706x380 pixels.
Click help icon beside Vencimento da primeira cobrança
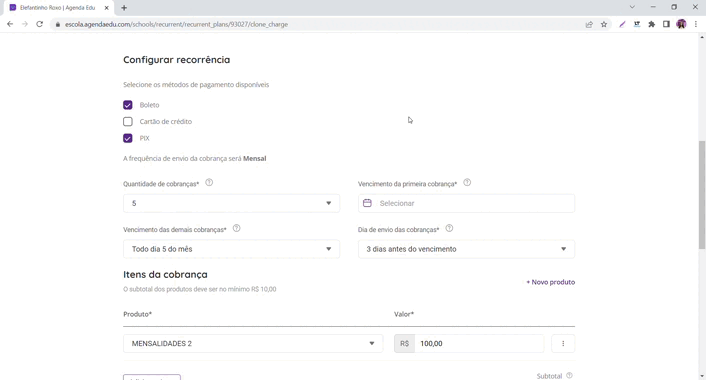tap(467, 183)
